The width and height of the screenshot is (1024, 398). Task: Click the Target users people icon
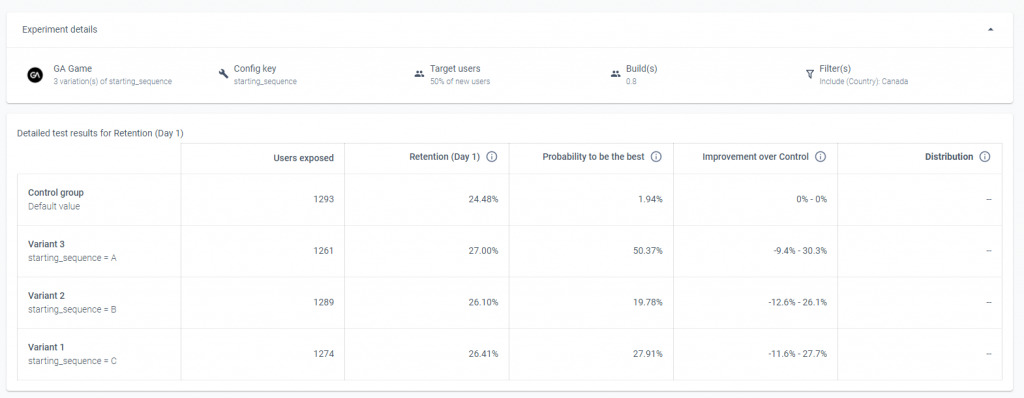coord(419,75)
